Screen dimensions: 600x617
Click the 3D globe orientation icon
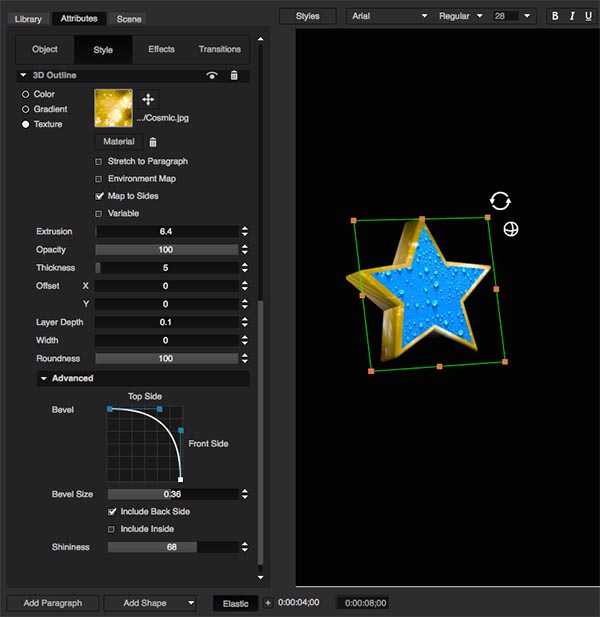click(511, 229)
